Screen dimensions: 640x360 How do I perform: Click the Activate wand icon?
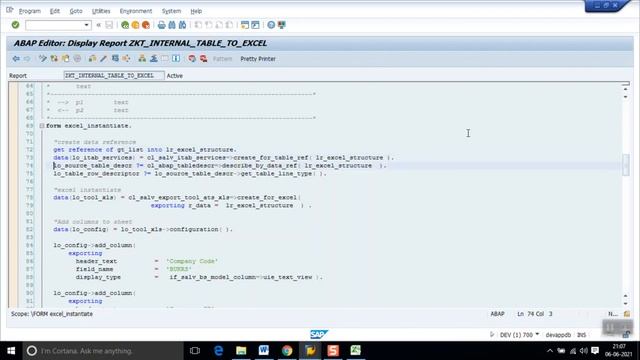(104, 59)
